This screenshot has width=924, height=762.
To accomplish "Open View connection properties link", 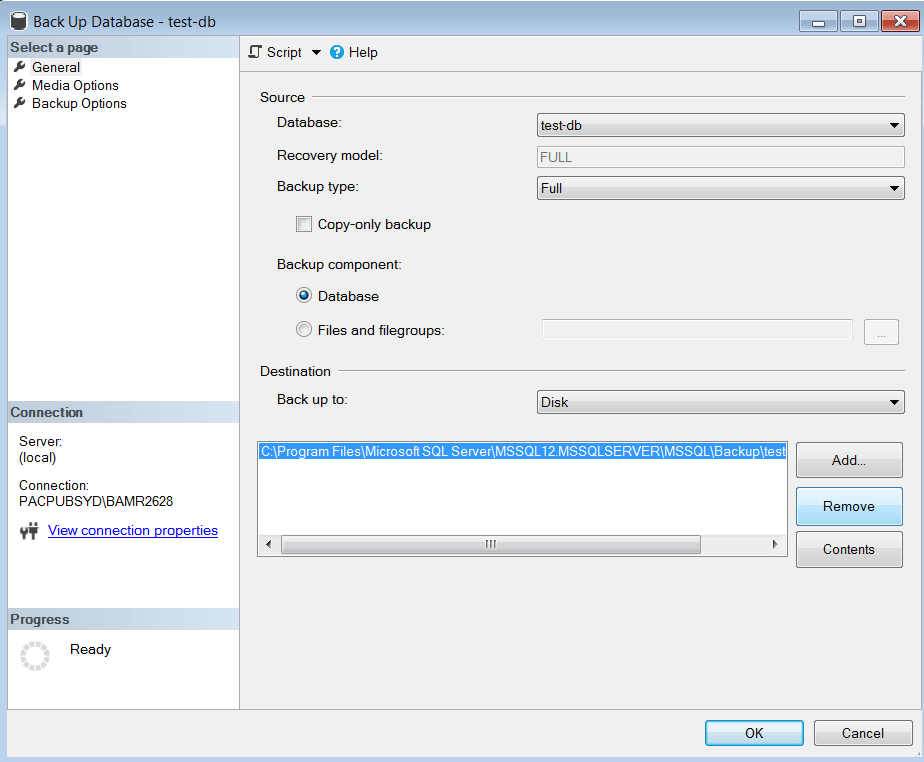I will [x=132, y=531].
